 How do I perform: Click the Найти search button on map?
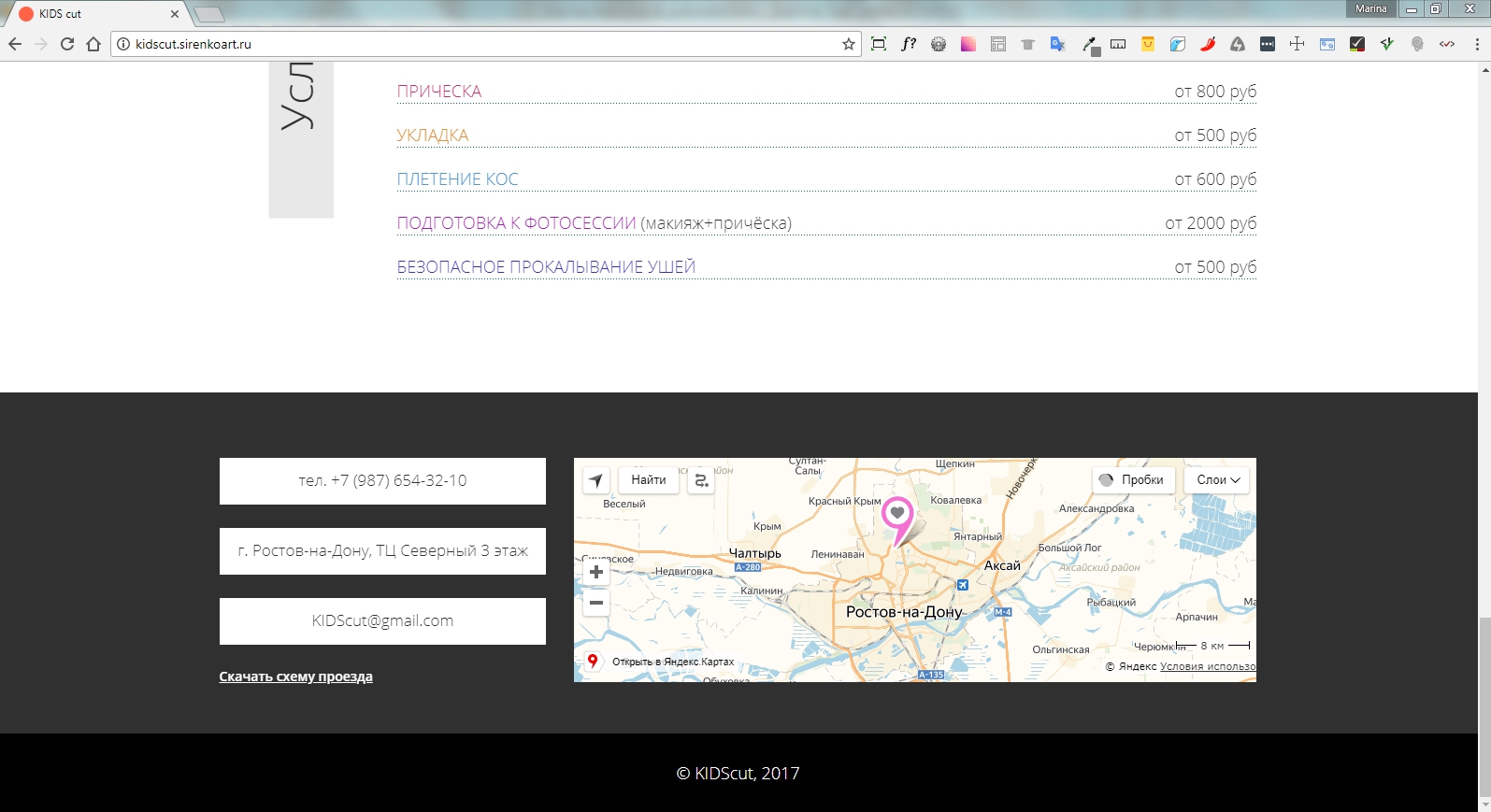click(x=649, y=480)
